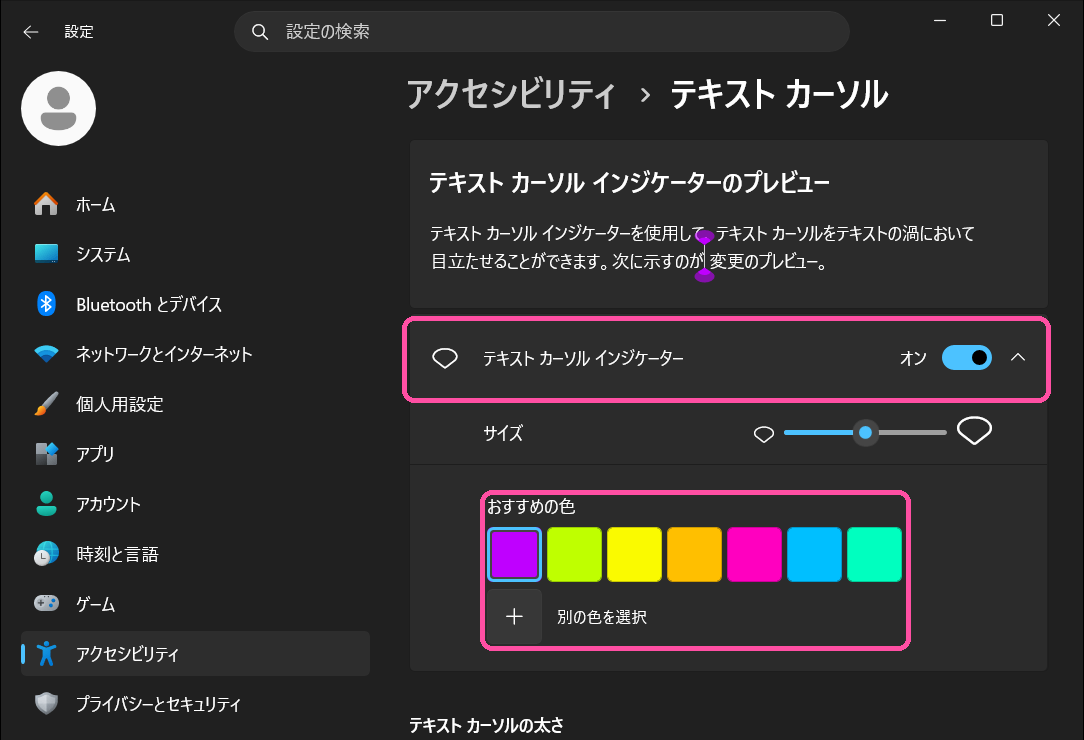
Task: Click the text cursor indicator row icon
Action: pos(445,358)
